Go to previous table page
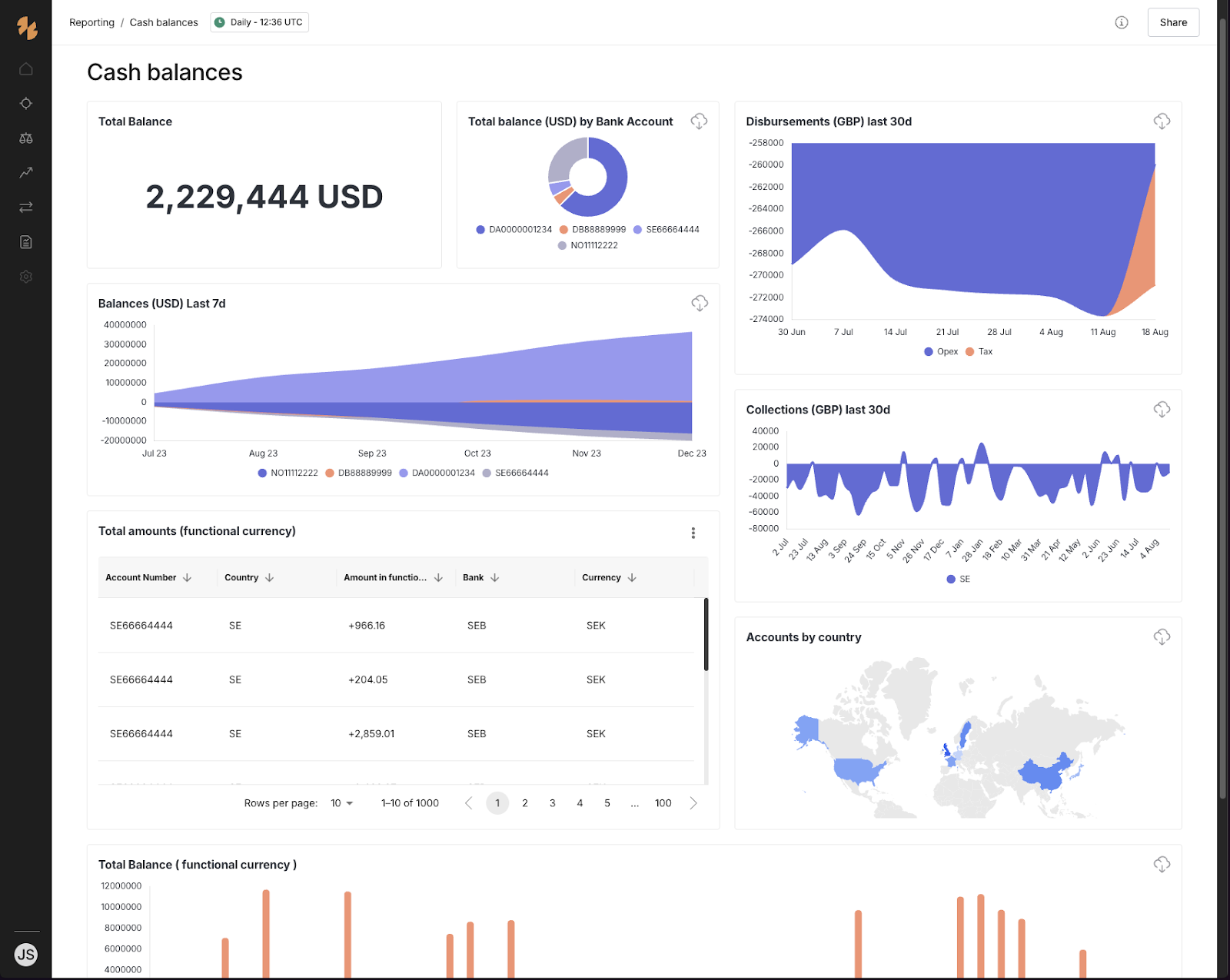The width and height of the screenshot is (1230, 980). click(x=469, y=803)
